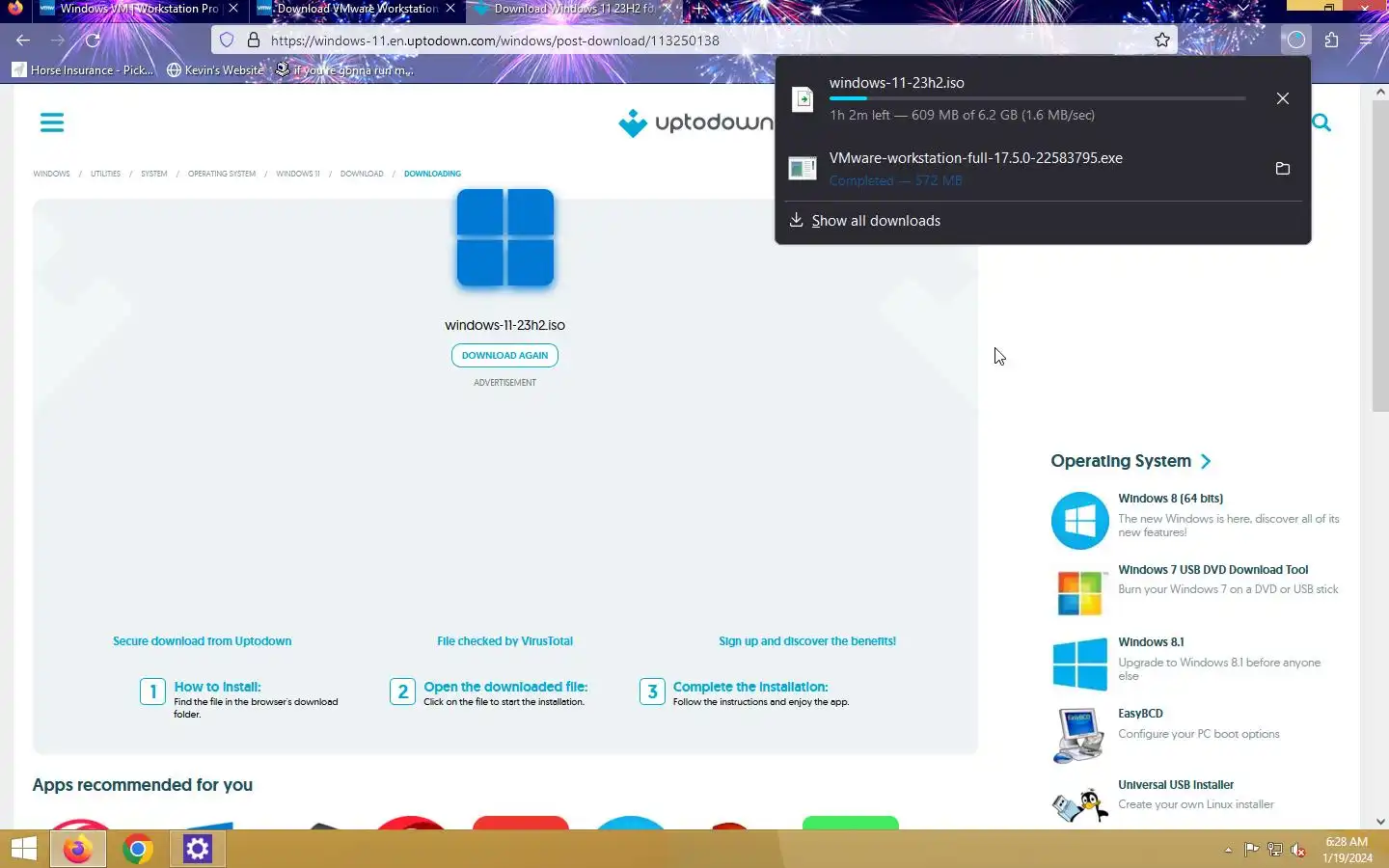Switch to Windows VM Workstation Pro tab
1389x868 pixels.
pyautogui.click(x=138, y=9)
